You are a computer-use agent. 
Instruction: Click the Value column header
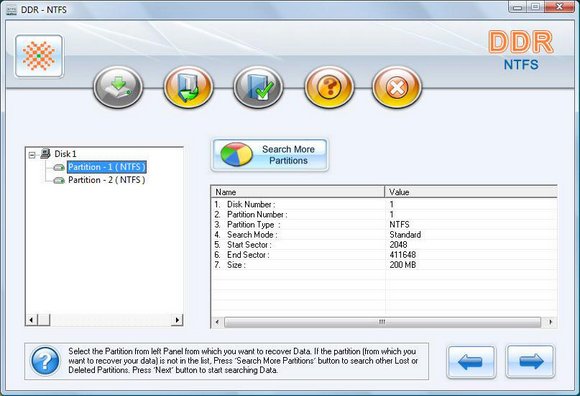click(x=471, y=192)
